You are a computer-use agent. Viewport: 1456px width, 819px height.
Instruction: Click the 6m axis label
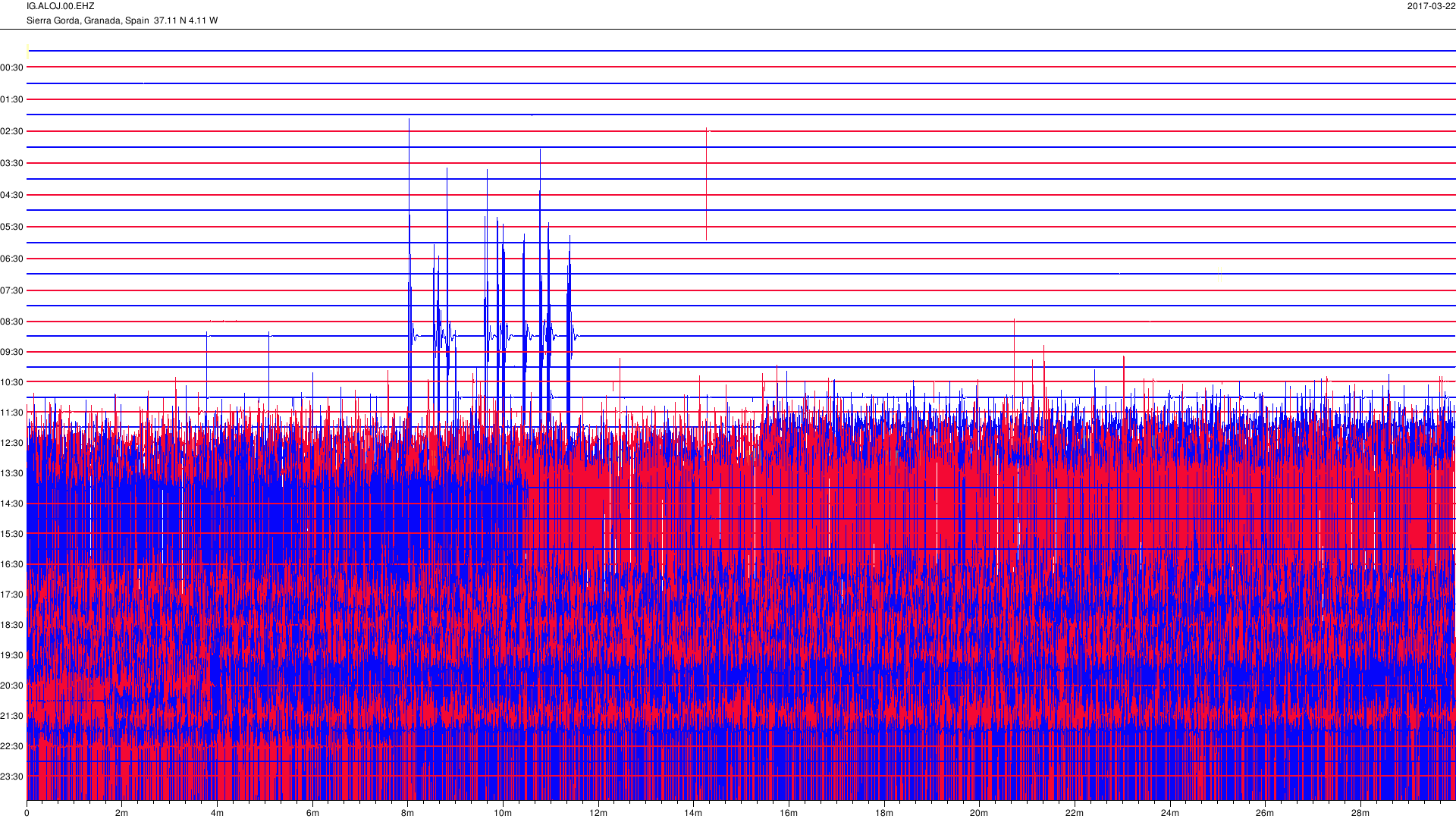pos(312,813)
